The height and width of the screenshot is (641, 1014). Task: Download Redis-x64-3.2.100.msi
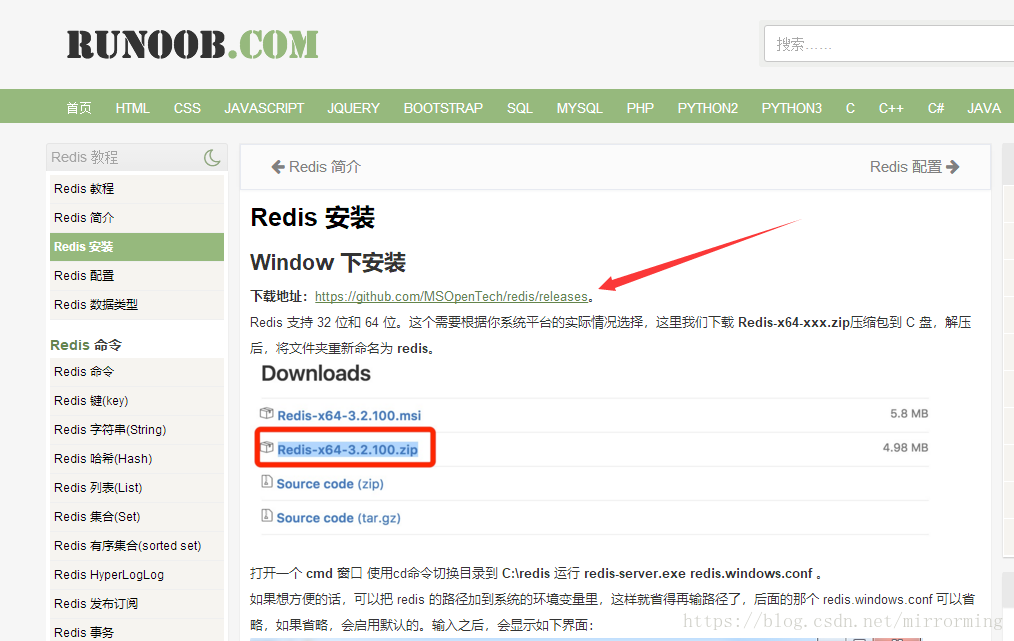tap(349, 415)
